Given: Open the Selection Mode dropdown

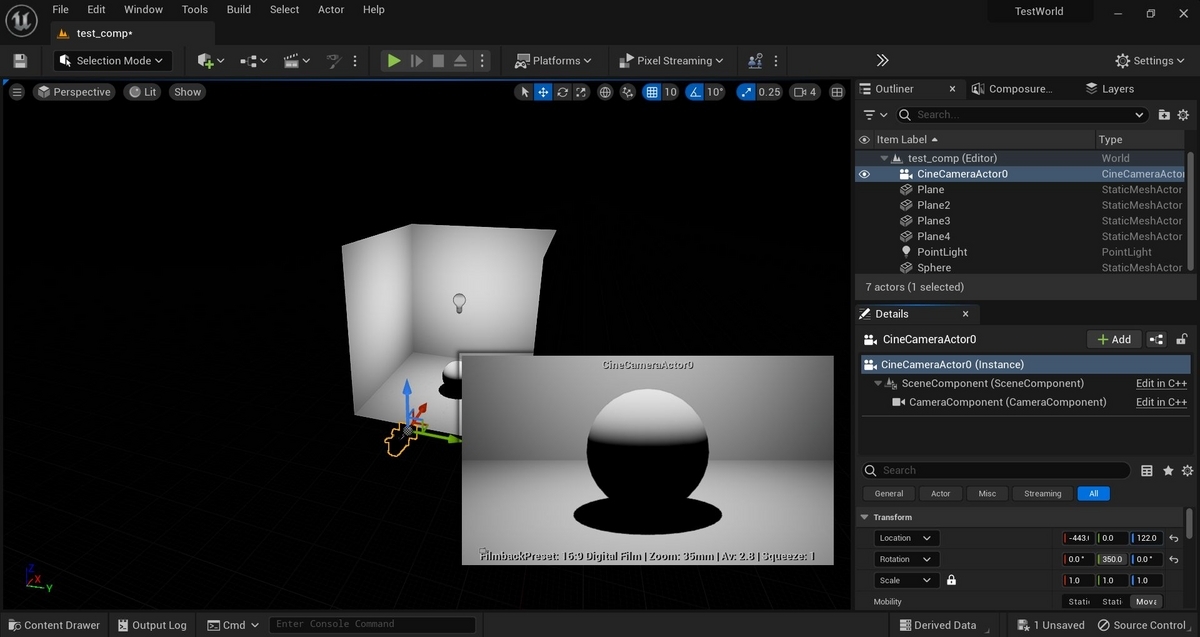Looking at the screenshot, I should coord(113,61).
